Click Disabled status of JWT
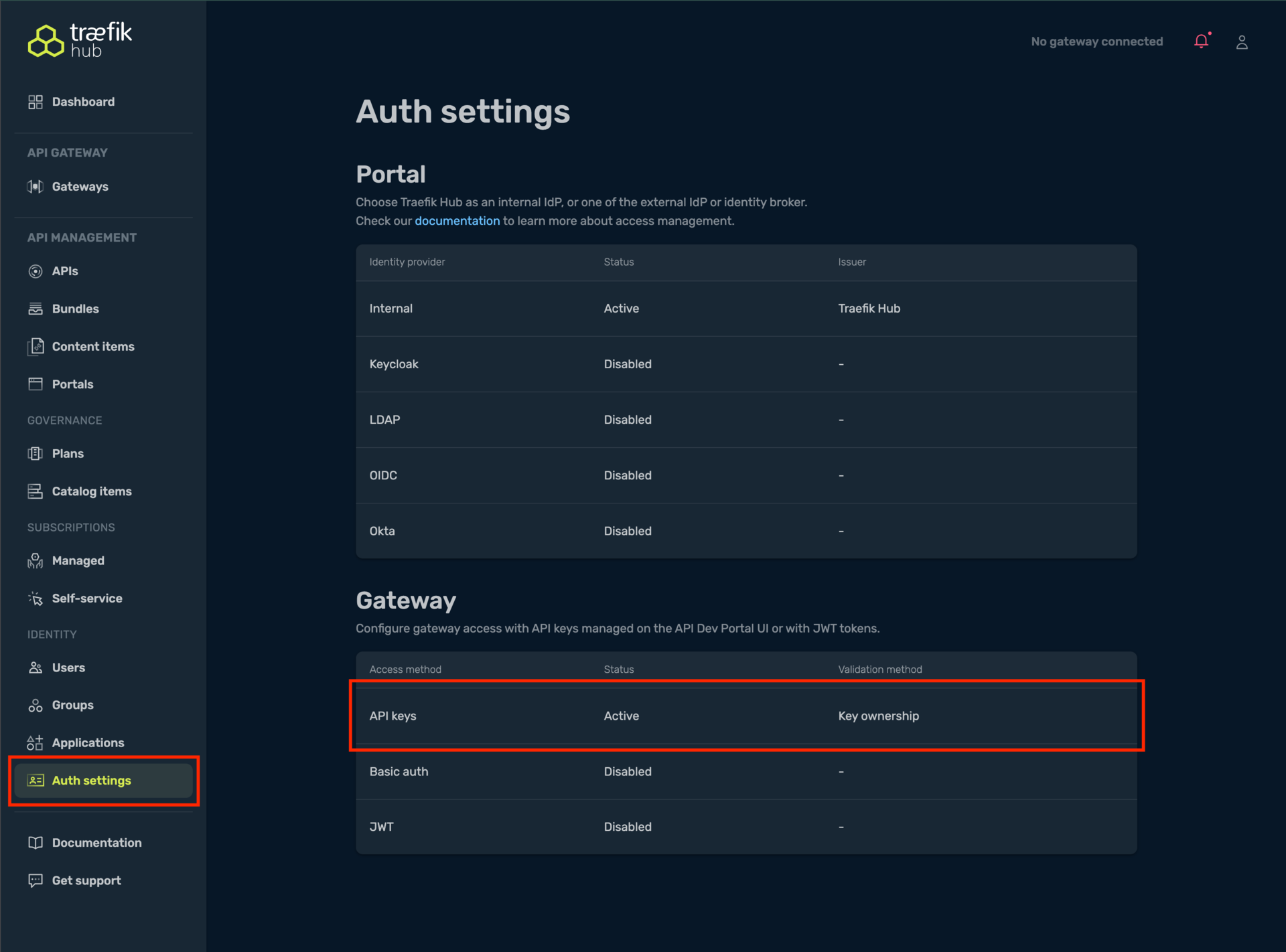The height and width of the screenshot is (952, 1286). coord(628,827)
